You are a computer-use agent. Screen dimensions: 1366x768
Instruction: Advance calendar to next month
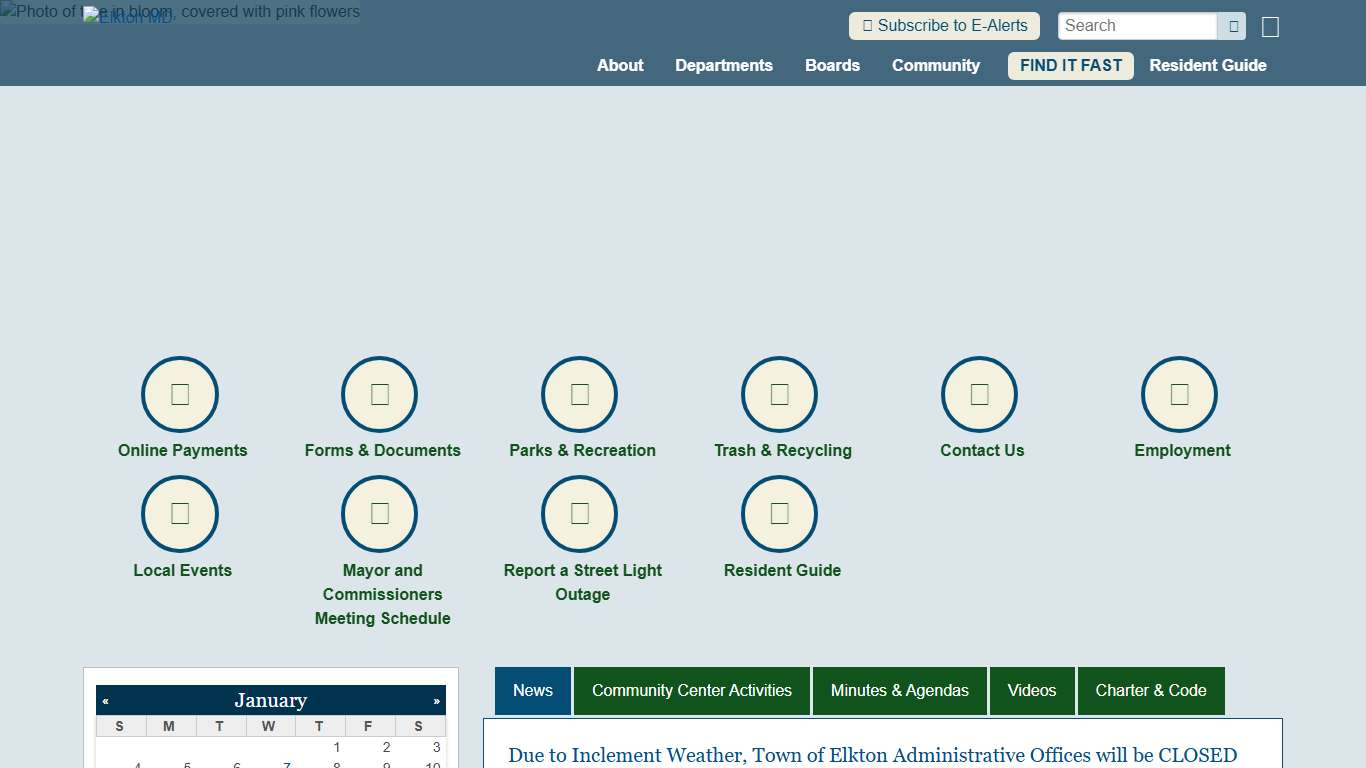436,701
